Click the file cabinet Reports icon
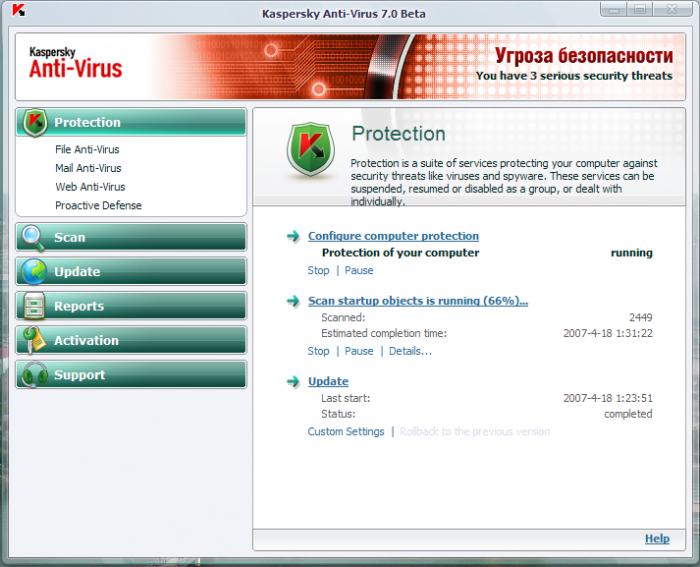700x567 pixels. 34,306
